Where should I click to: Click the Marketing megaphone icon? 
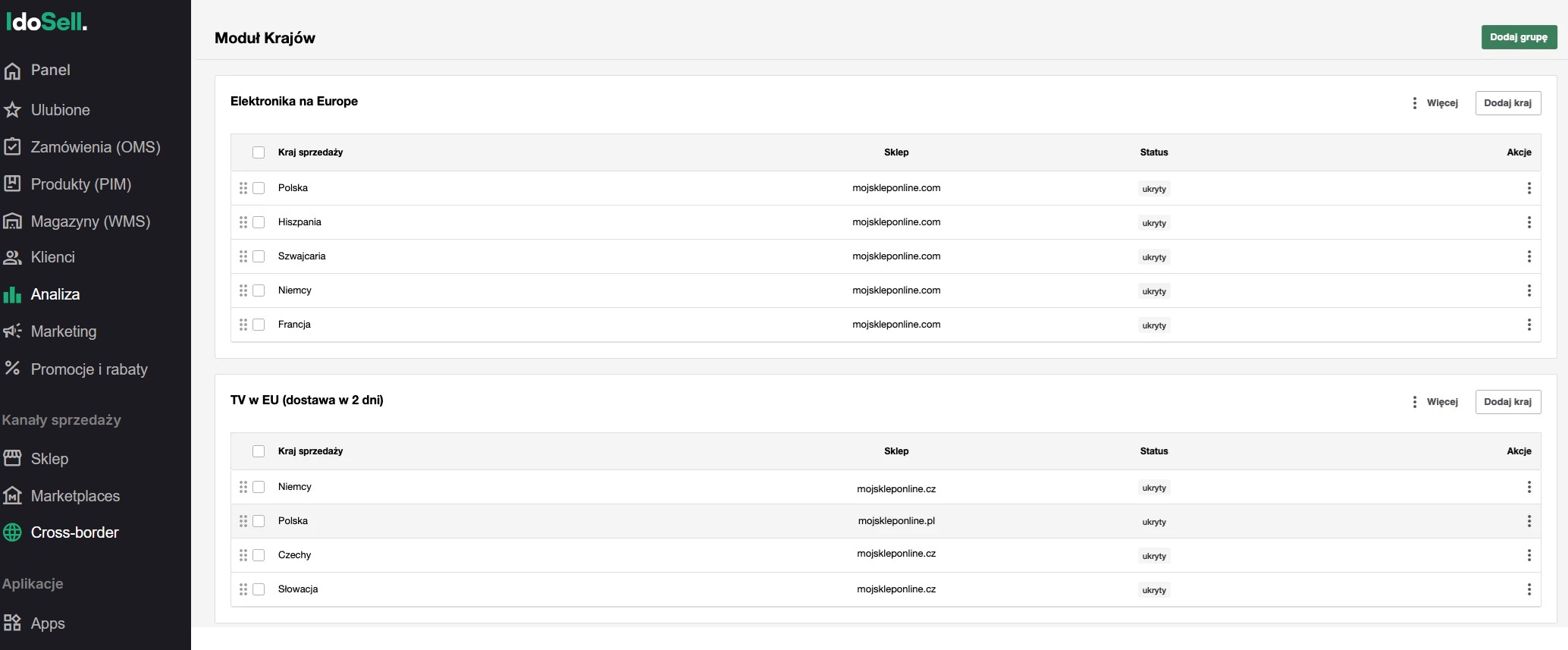[x=12, y=331]
